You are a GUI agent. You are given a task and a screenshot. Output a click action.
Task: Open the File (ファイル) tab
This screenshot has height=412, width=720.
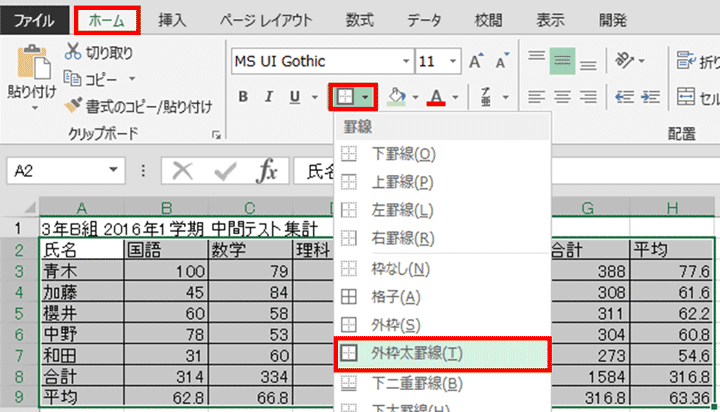click(34, 20)
